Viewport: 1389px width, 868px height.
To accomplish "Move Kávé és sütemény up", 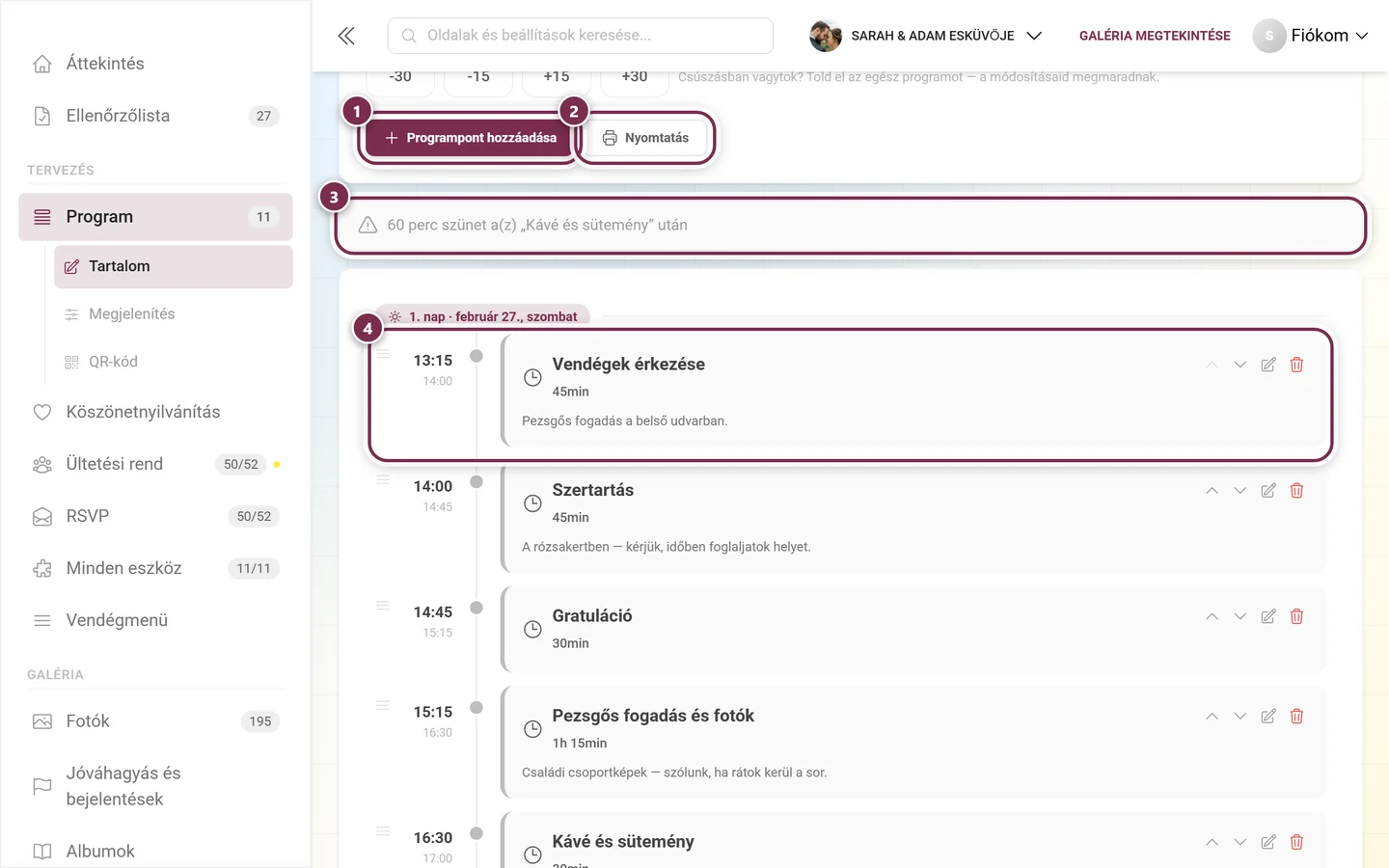I will click(x=1212, y=842).
